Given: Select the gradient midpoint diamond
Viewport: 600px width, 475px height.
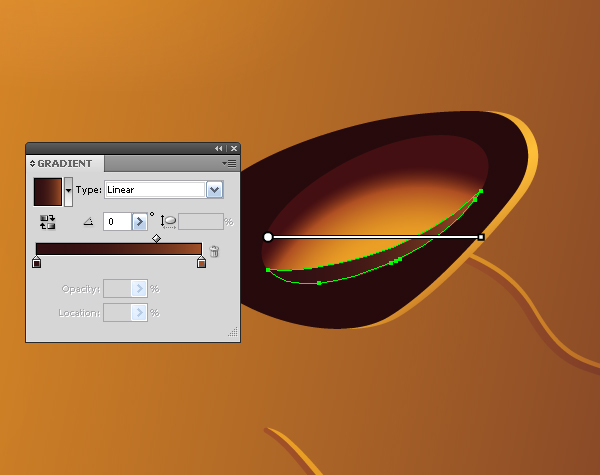Looking at the screenshot, I should click(156, 238).
